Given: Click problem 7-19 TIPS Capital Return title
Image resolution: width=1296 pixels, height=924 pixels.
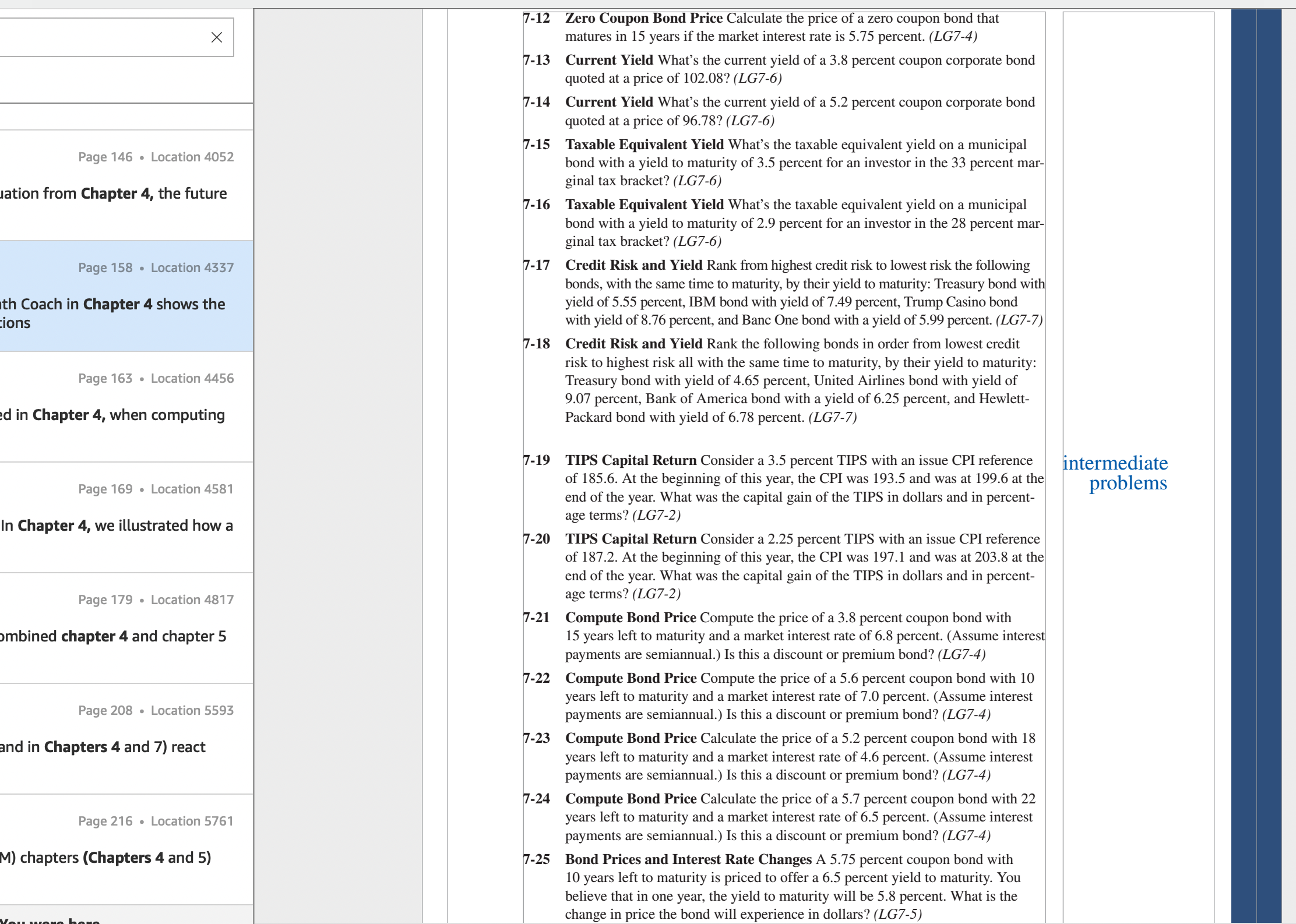Looking at the screenshot, I should (x=631, y=460).
